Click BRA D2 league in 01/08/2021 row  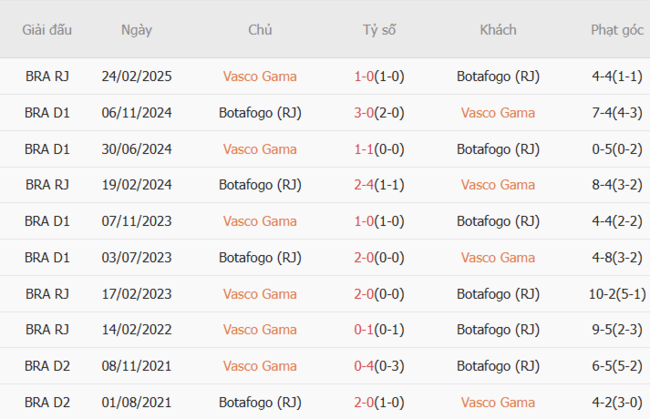[x=47, y=402]
